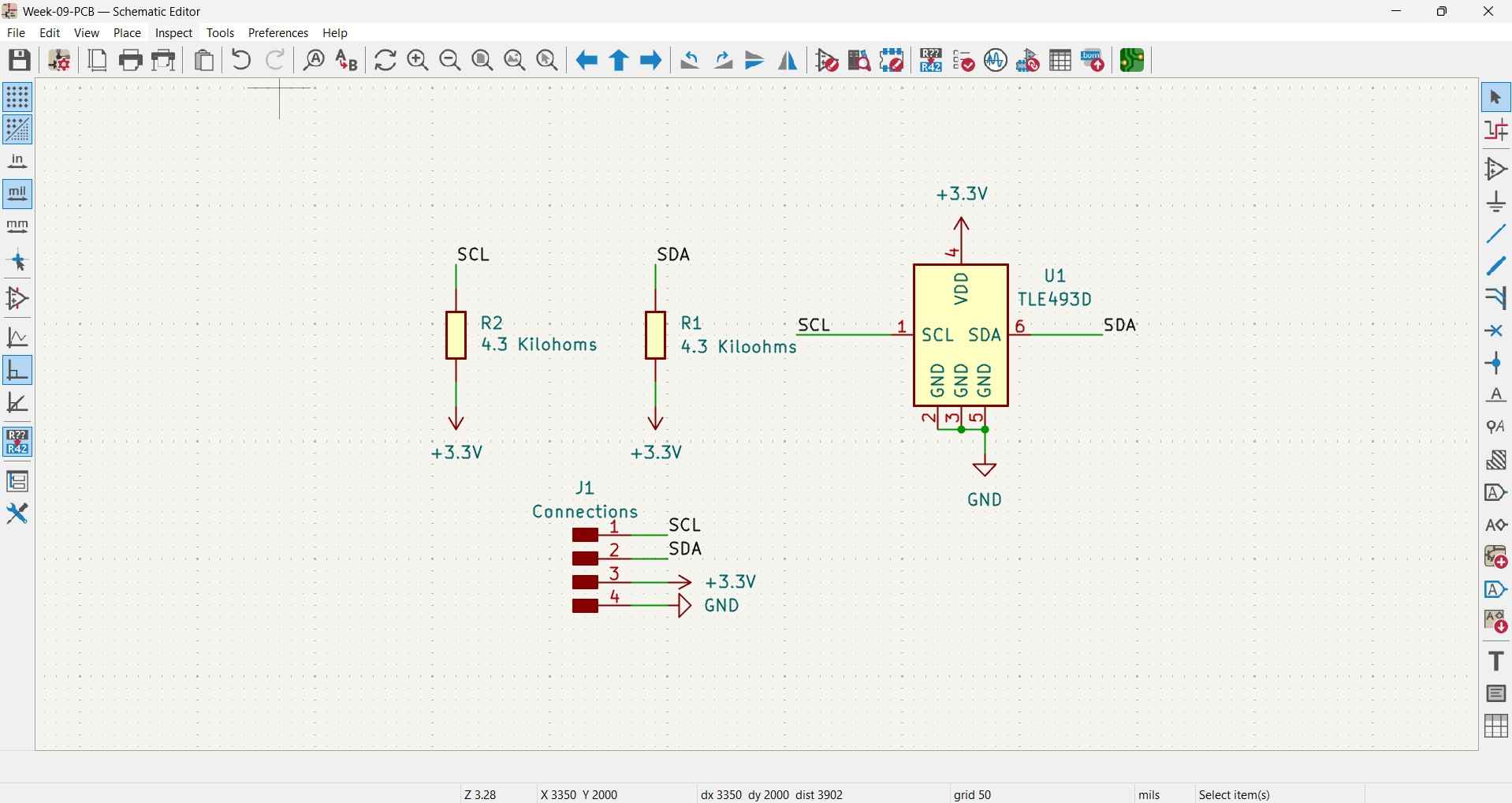Image resolution: width=1512 pixels, height=803 pixels.
Task: Refresh the schematic view
Action: click(385, 60)
